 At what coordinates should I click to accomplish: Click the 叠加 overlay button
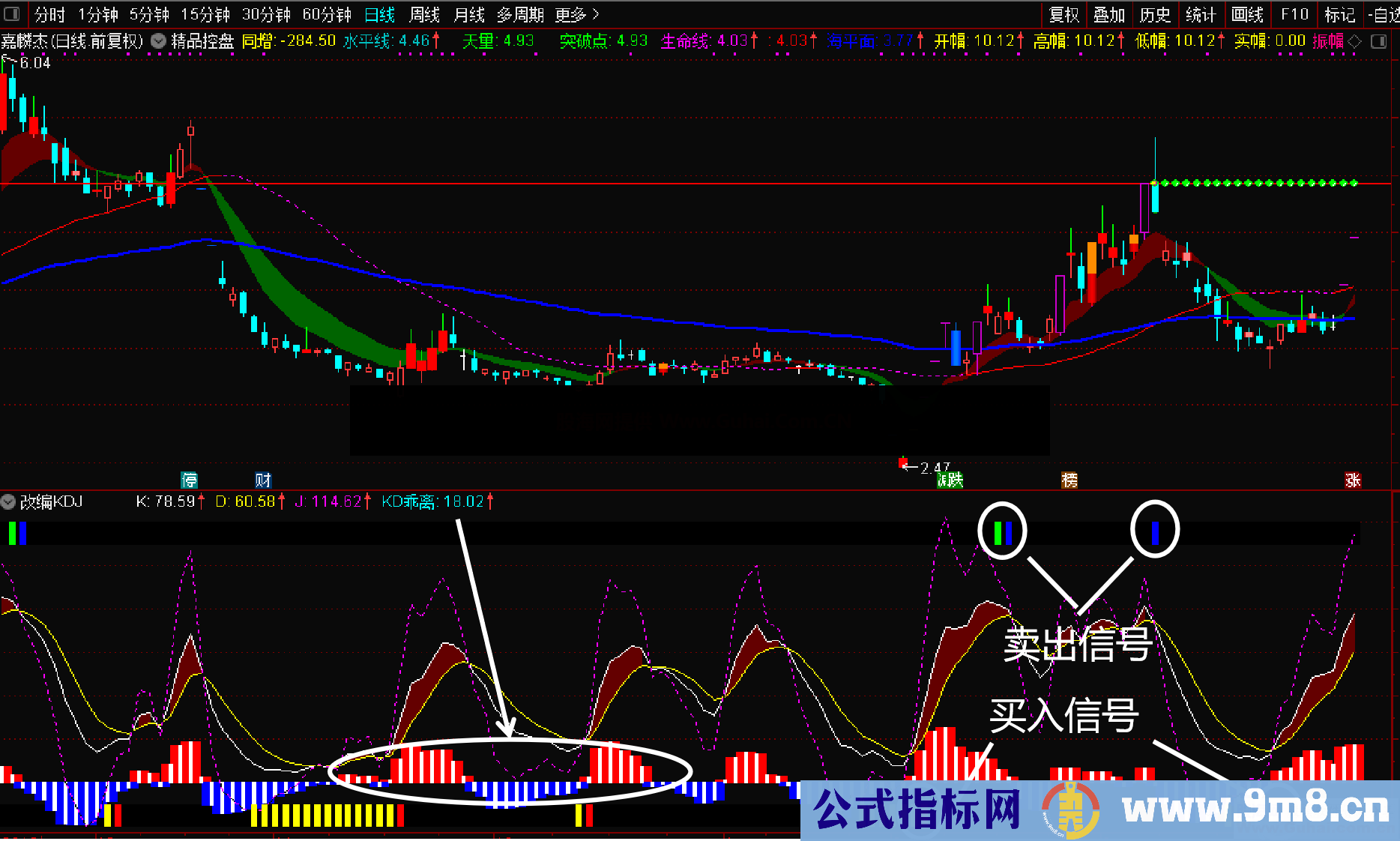point(1109,14)
